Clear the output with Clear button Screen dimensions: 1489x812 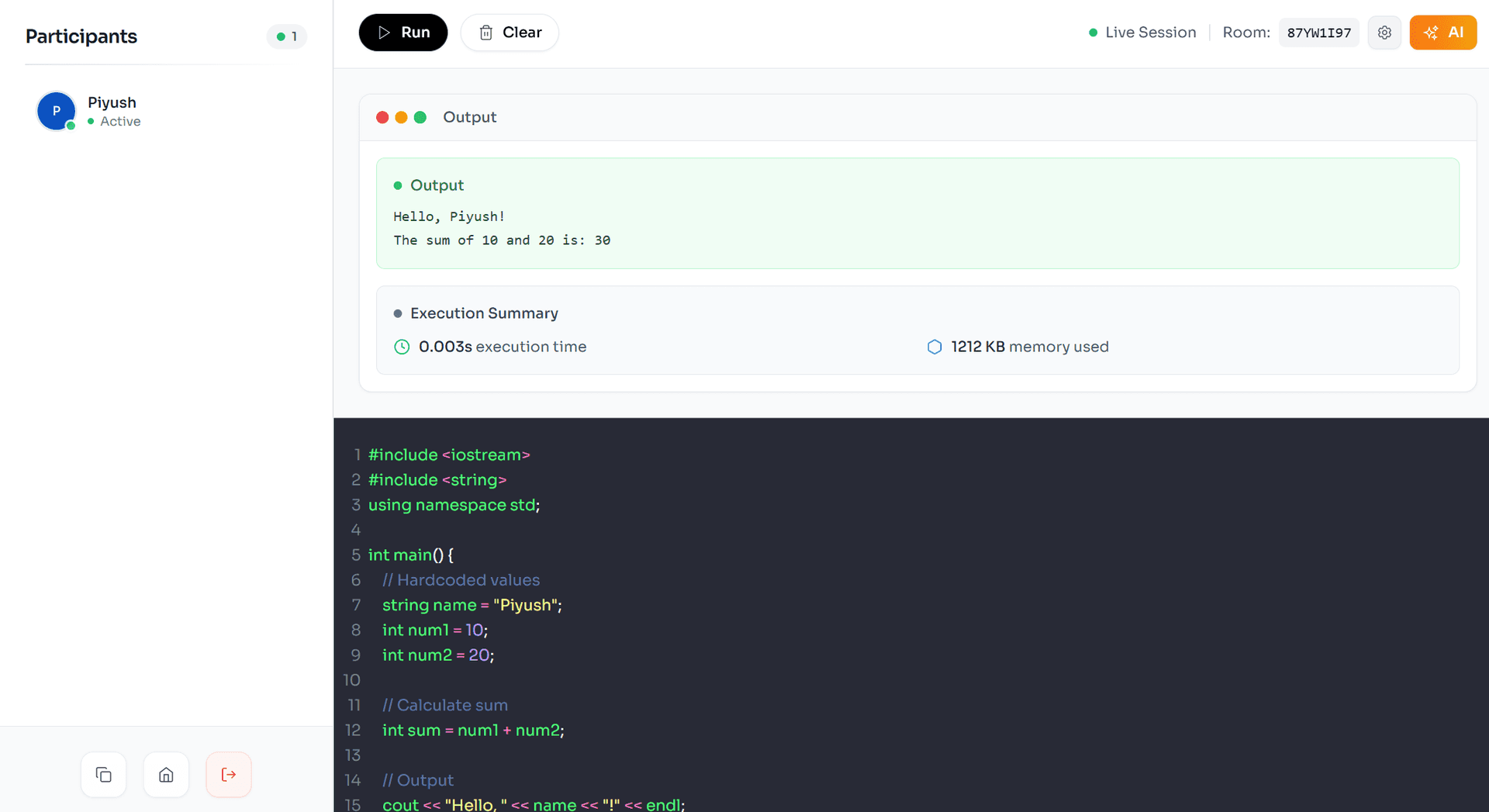coord(510,33)
